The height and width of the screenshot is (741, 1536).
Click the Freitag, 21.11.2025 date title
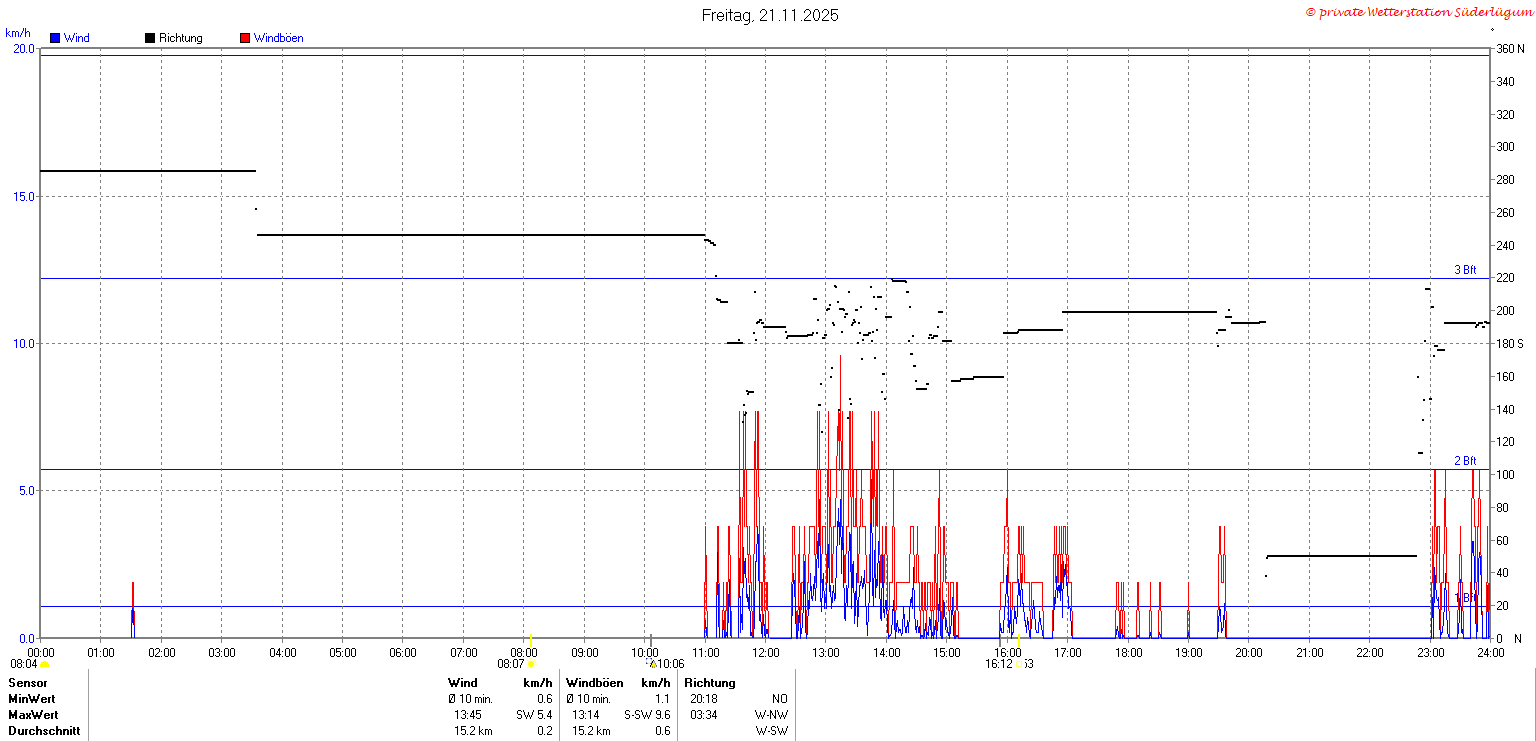(770, 15)
